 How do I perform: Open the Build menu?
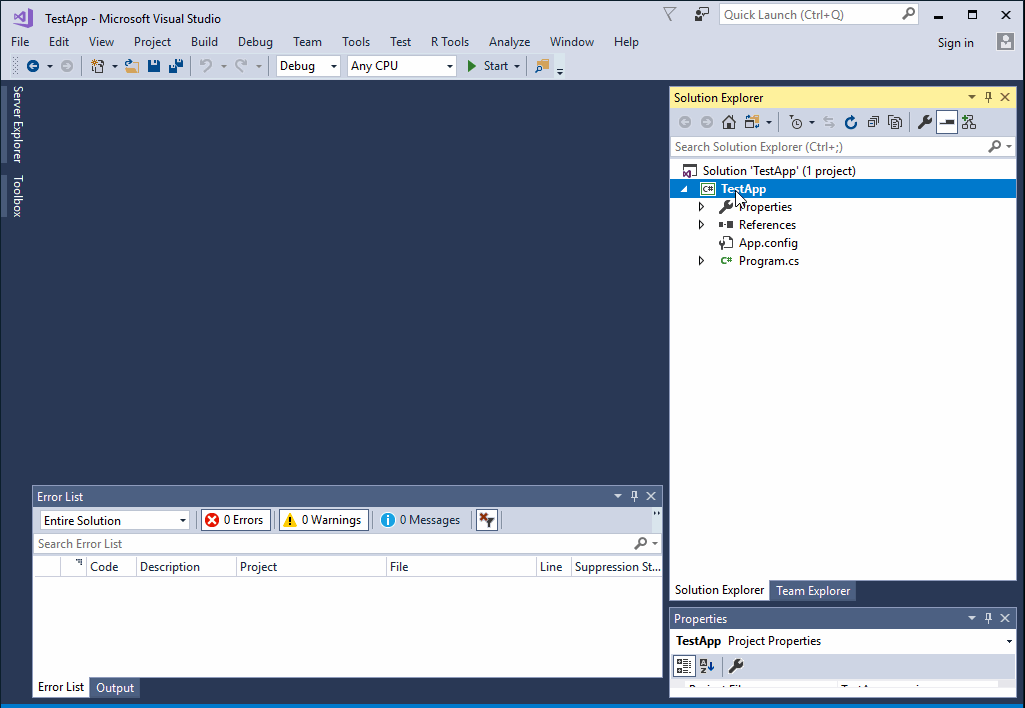[x=205, y=42]
